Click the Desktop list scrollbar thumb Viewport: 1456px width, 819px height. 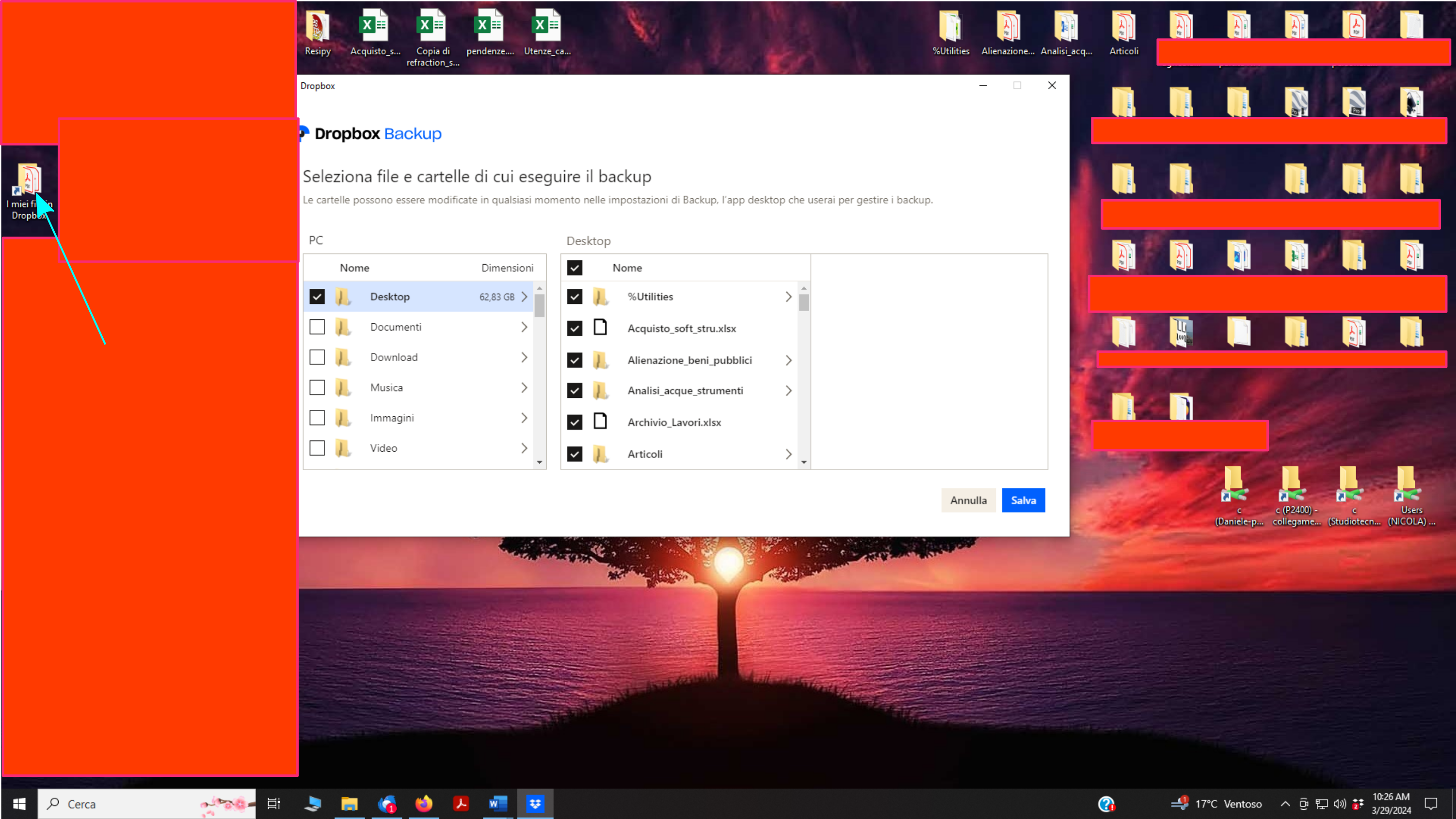click(x=804, y=303)
